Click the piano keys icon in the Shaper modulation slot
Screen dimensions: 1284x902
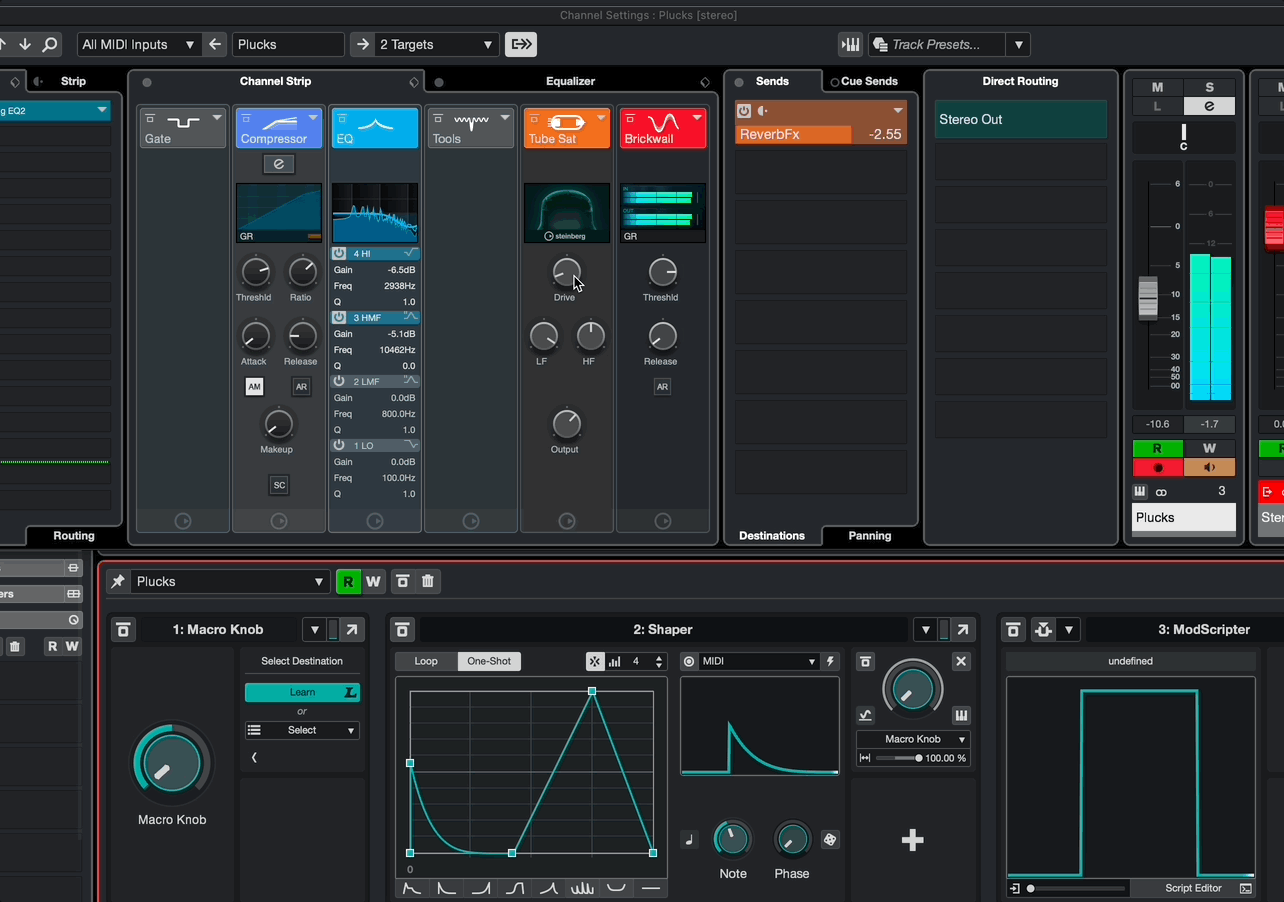[x=961, y=715]
